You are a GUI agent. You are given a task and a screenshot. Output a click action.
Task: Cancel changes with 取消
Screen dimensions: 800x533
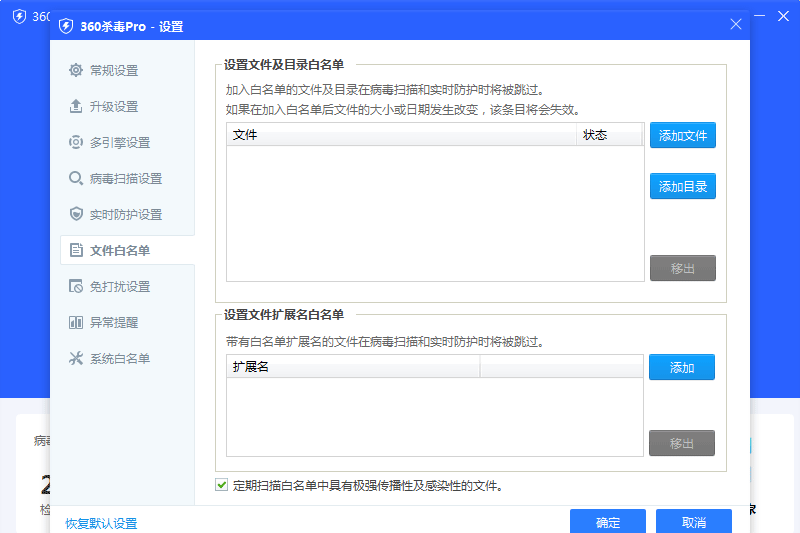point(694,521)
